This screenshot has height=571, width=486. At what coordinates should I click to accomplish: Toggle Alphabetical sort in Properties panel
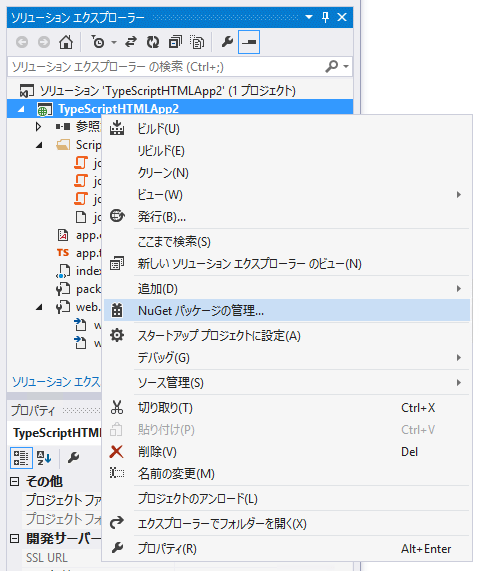point(44,457)
